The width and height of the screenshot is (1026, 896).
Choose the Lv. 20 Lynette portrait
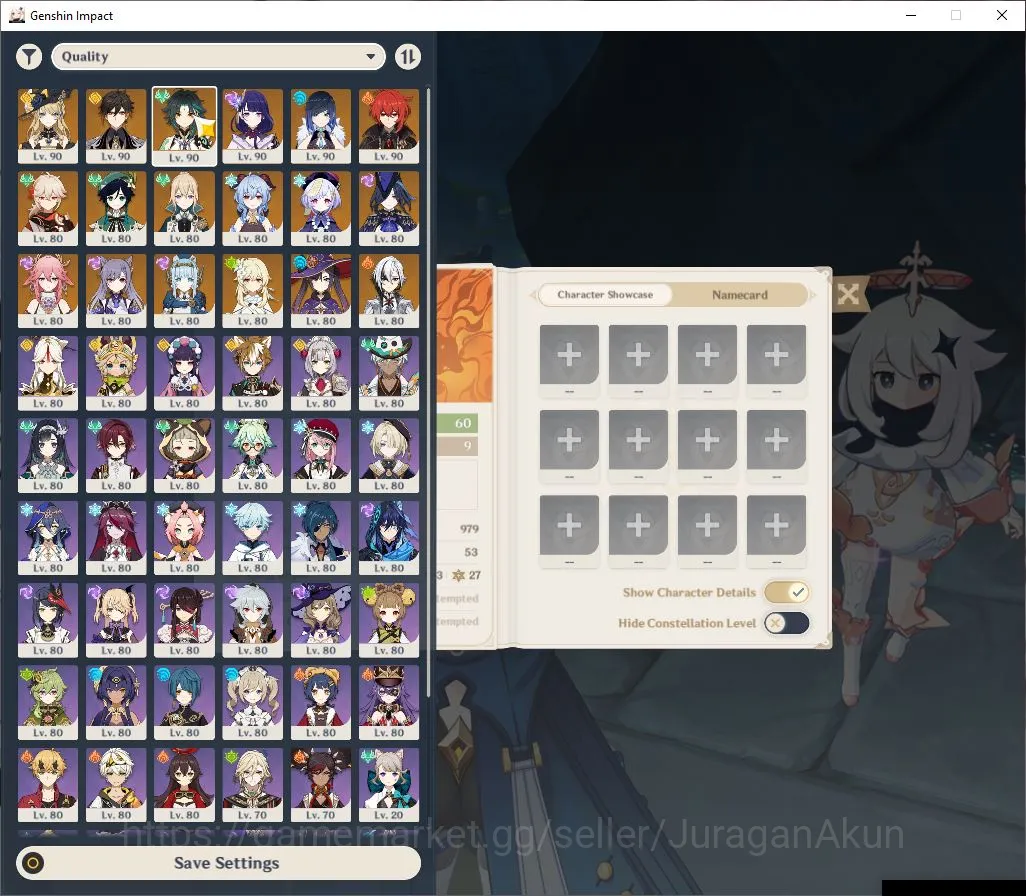pos(389,785)
